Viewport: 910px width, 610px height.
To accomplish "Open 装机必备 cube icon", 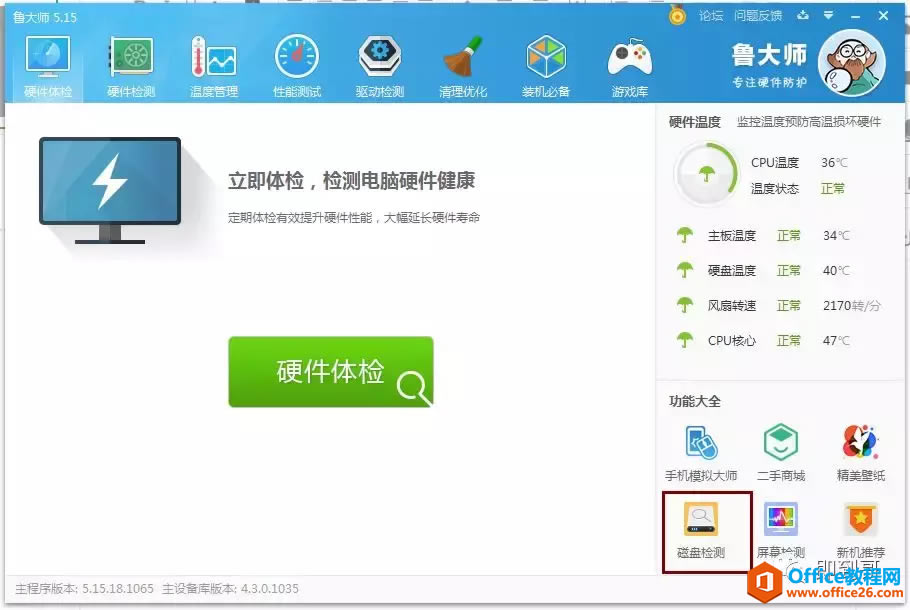I will [x=546, y=66].
